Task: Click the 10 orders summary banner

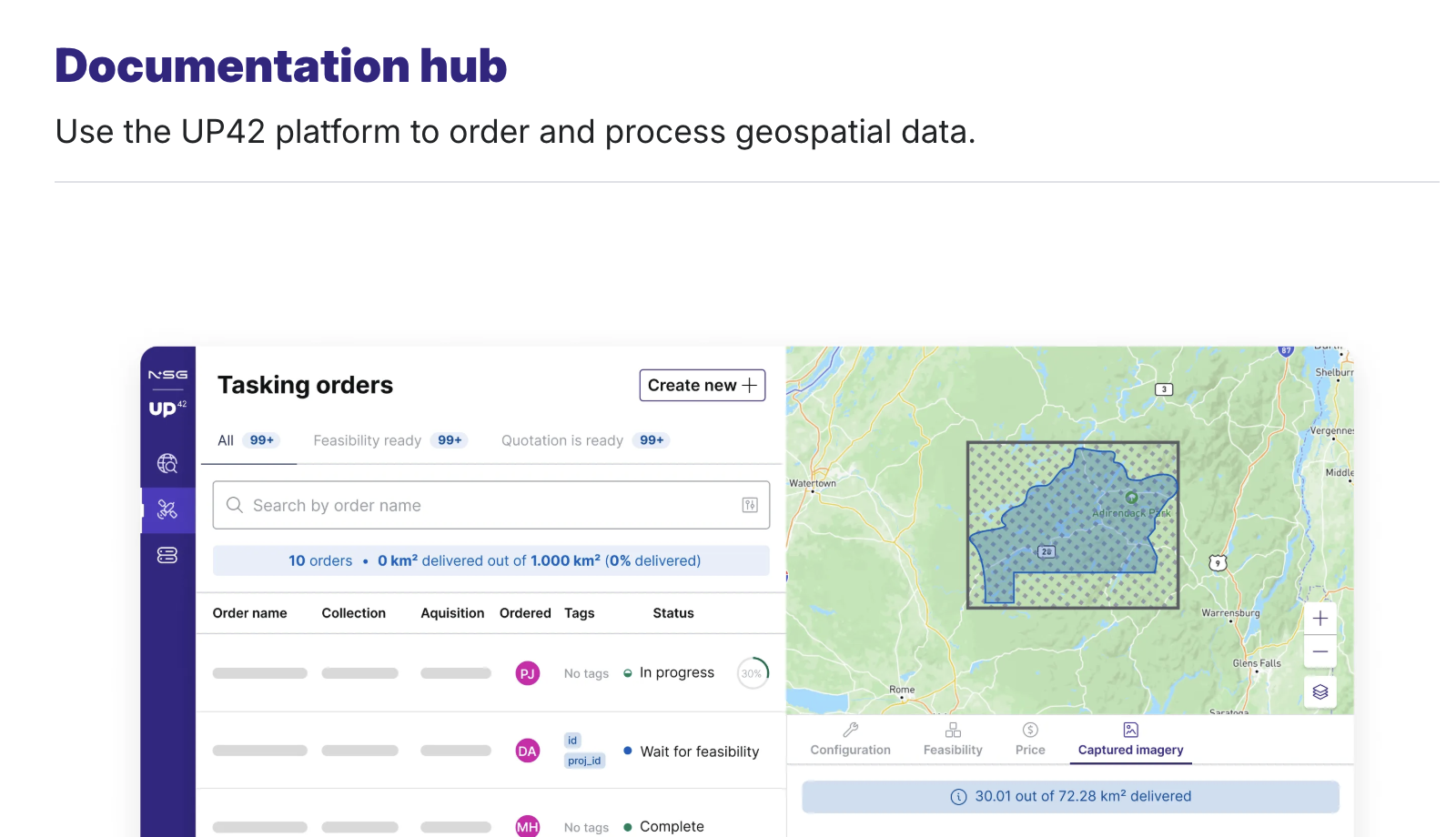Action: (491, 560)
